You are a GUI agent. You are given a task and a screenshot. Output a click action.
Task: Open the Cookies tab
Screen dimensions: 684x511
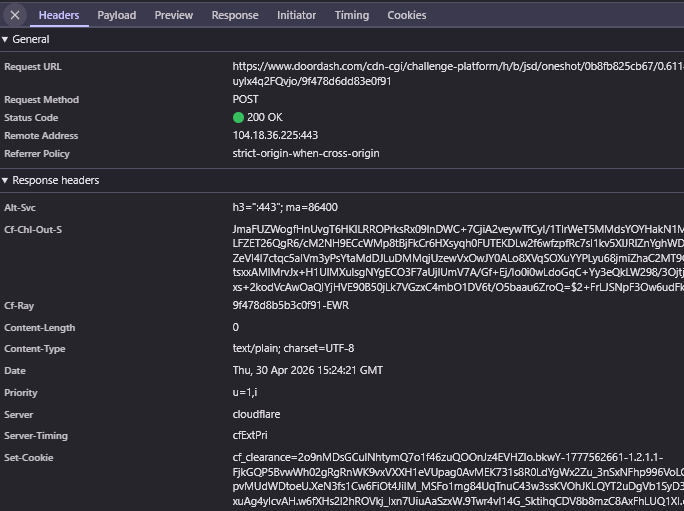(407, 15)
